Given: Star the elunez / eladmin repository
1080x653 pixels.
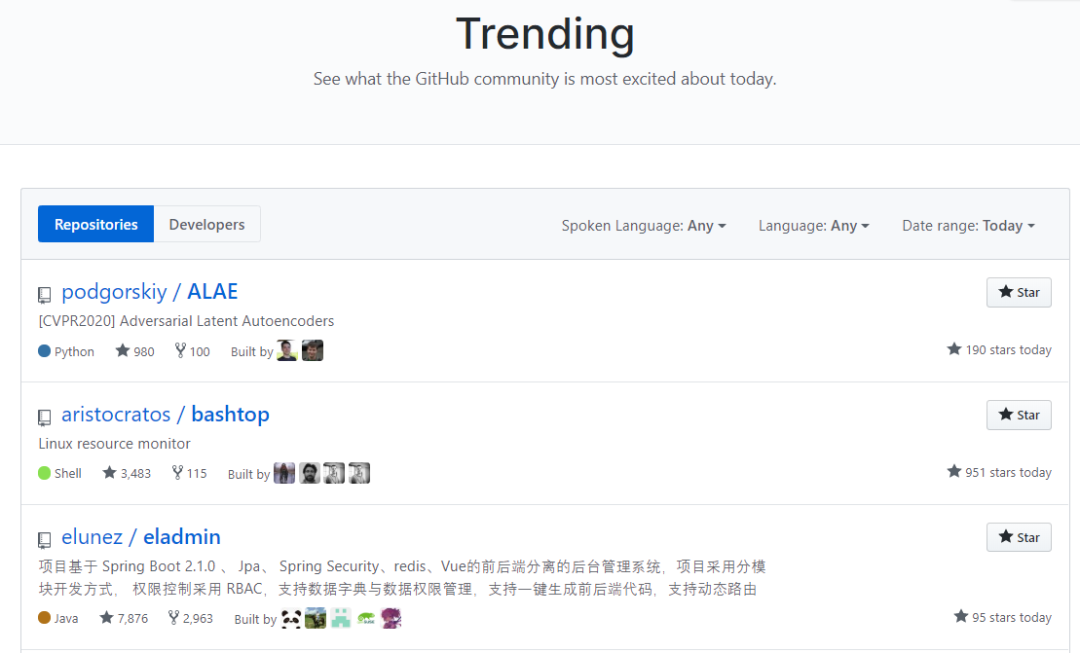Looking at the screenshot, I should point(1019,537).
